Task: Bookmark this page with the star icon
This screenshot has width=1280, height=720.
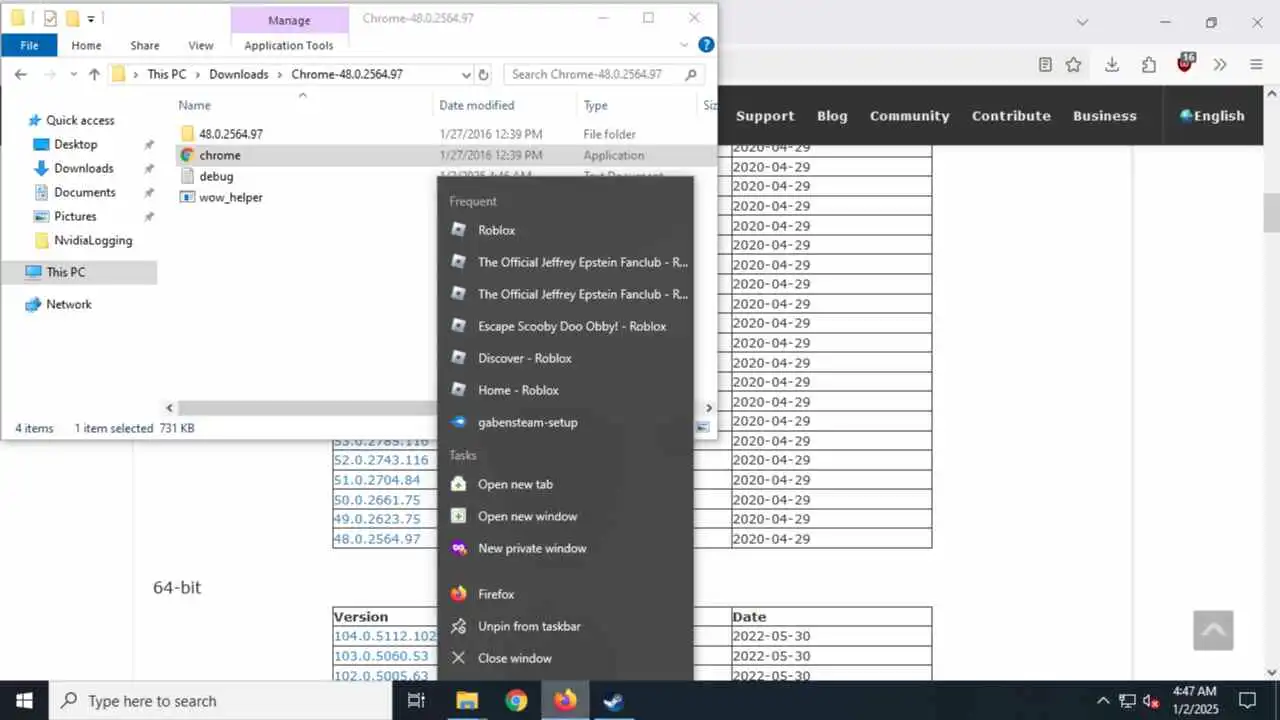Action: (x=1073, y=64)
